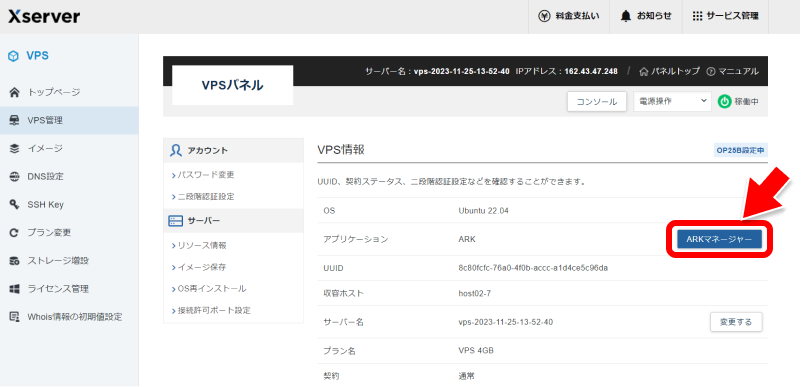Open Whois情報の初期値設定
The height and width of the screenshot is (387, 805).
tap(69, 317)
